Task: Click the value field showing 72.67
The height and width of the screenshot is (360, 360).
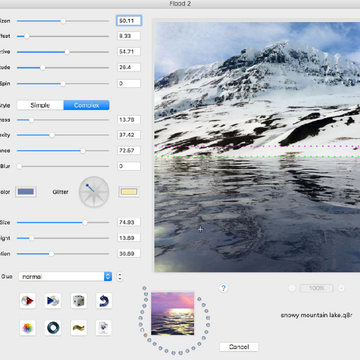Action: [129, 151]
